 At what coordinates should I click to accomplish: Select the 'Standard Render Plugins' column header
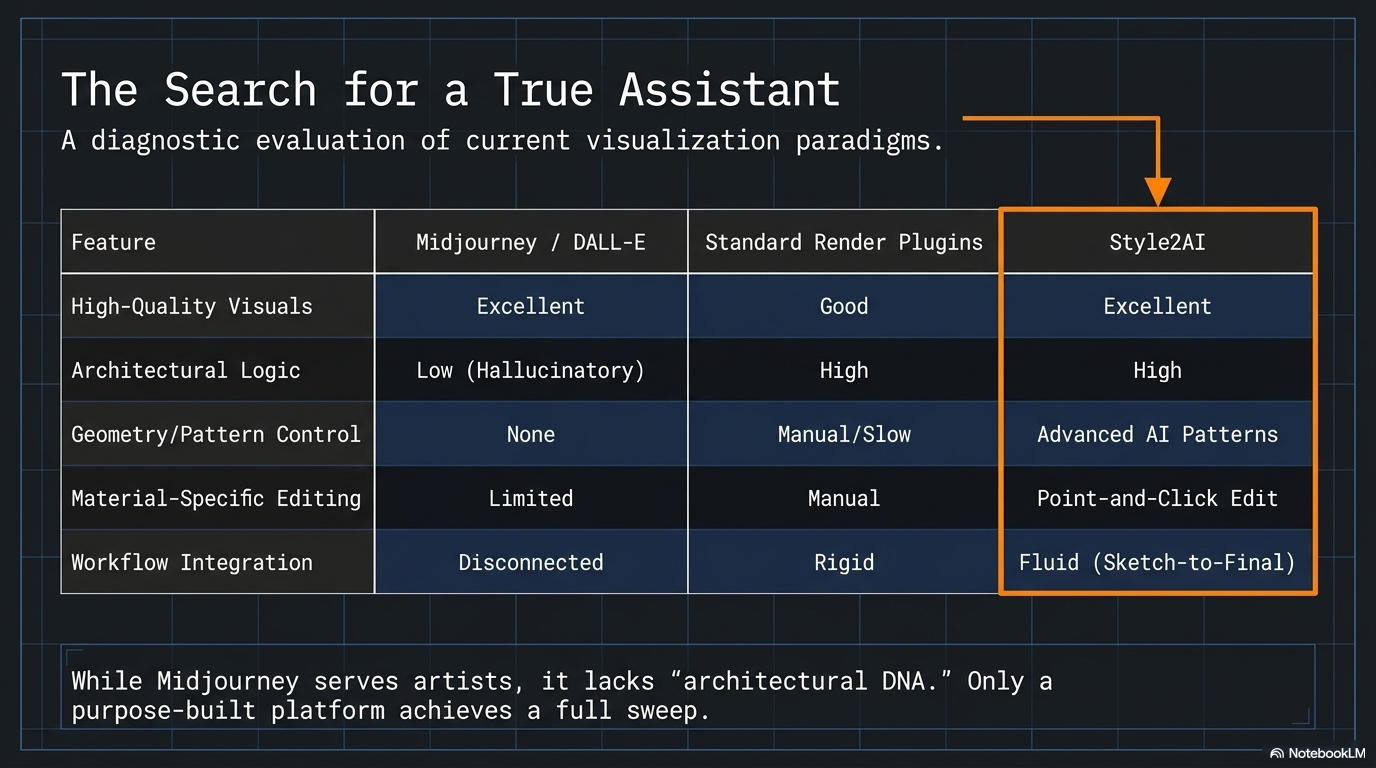[844, 242]
